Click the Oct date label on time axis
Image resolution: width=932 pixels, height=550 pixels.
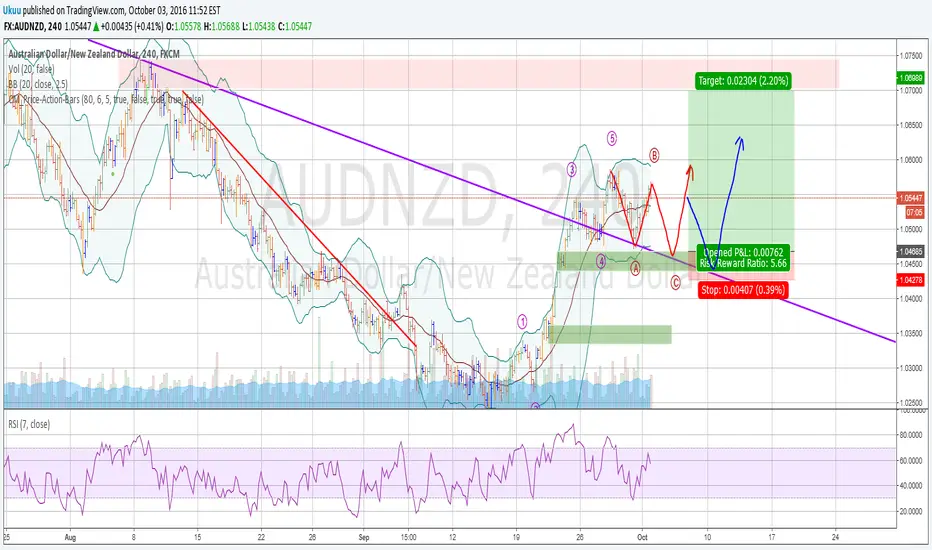(643, 537)
